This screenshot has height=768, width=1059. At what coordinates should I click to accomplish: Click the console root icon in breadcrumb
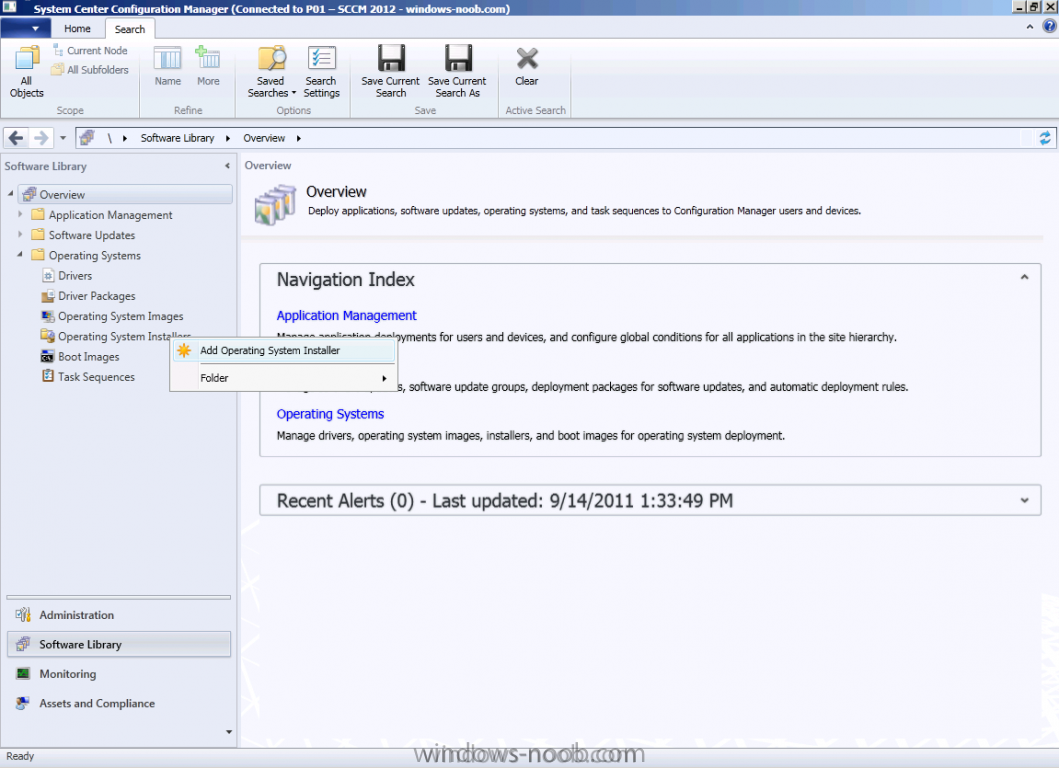(87, 138)
